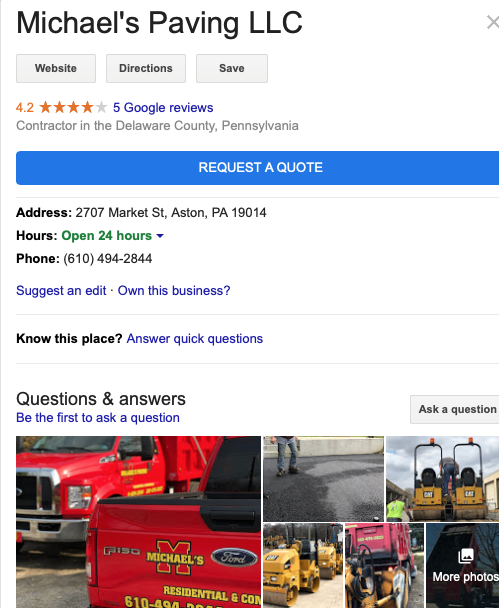499x608 pixels.
Task: Expand the Open 24 hours dropdown arrow
Action: [x=160, y=236]
